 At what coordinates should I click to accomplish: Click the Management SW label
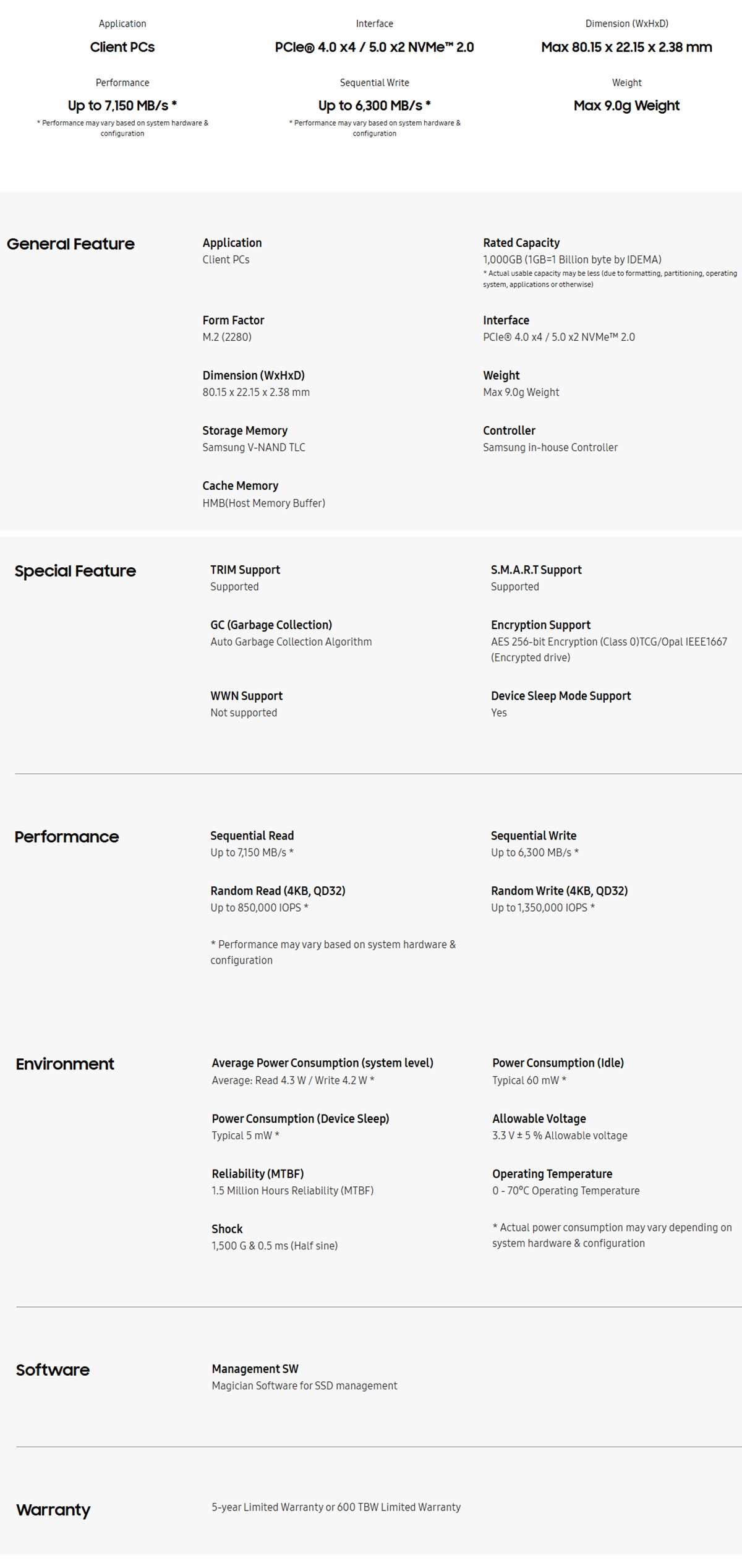pyautogui.click(x=255, y=1369)
